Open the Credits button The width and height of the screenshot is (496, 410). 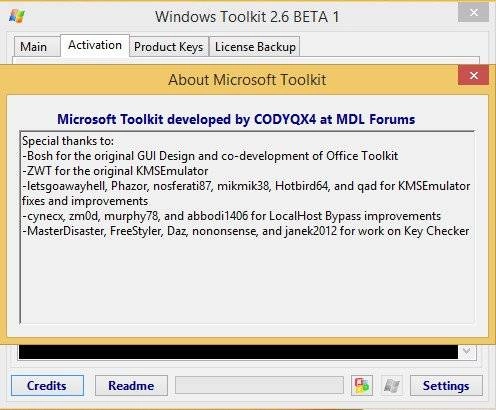point(47,386)
